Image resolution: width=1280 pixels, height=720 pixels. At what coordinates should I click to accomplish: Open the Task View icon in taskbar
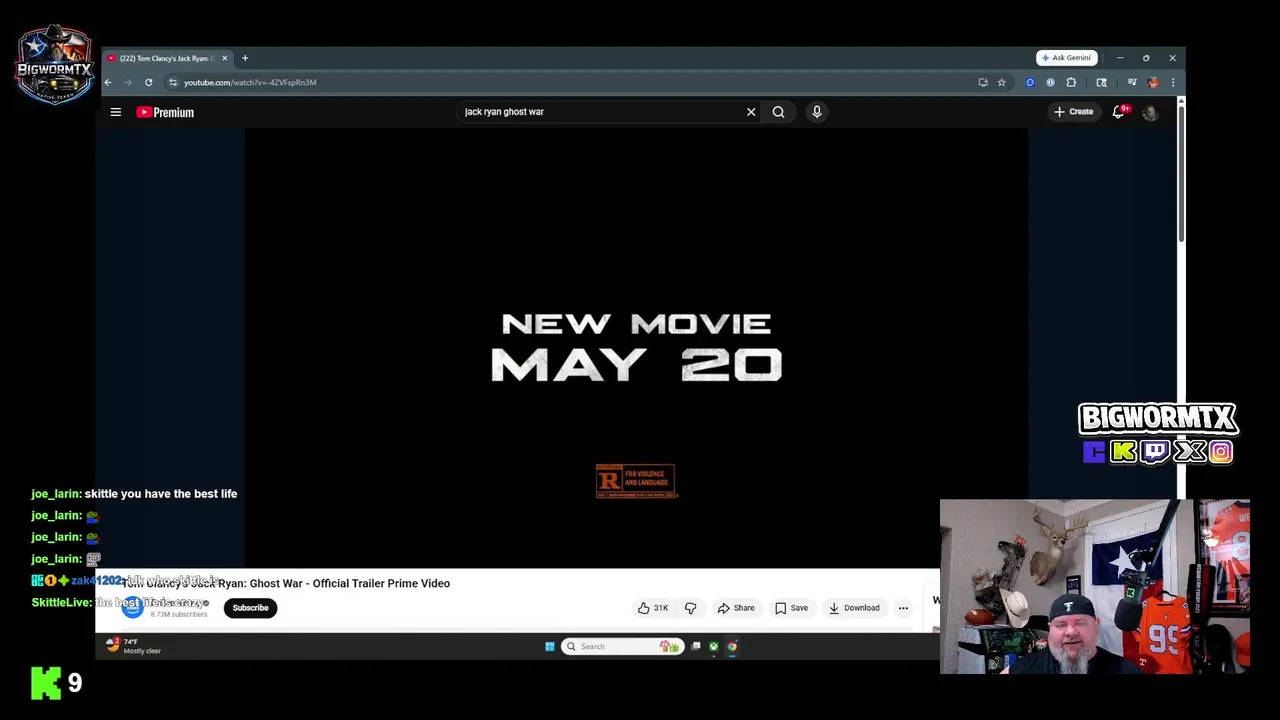[696, 647]
